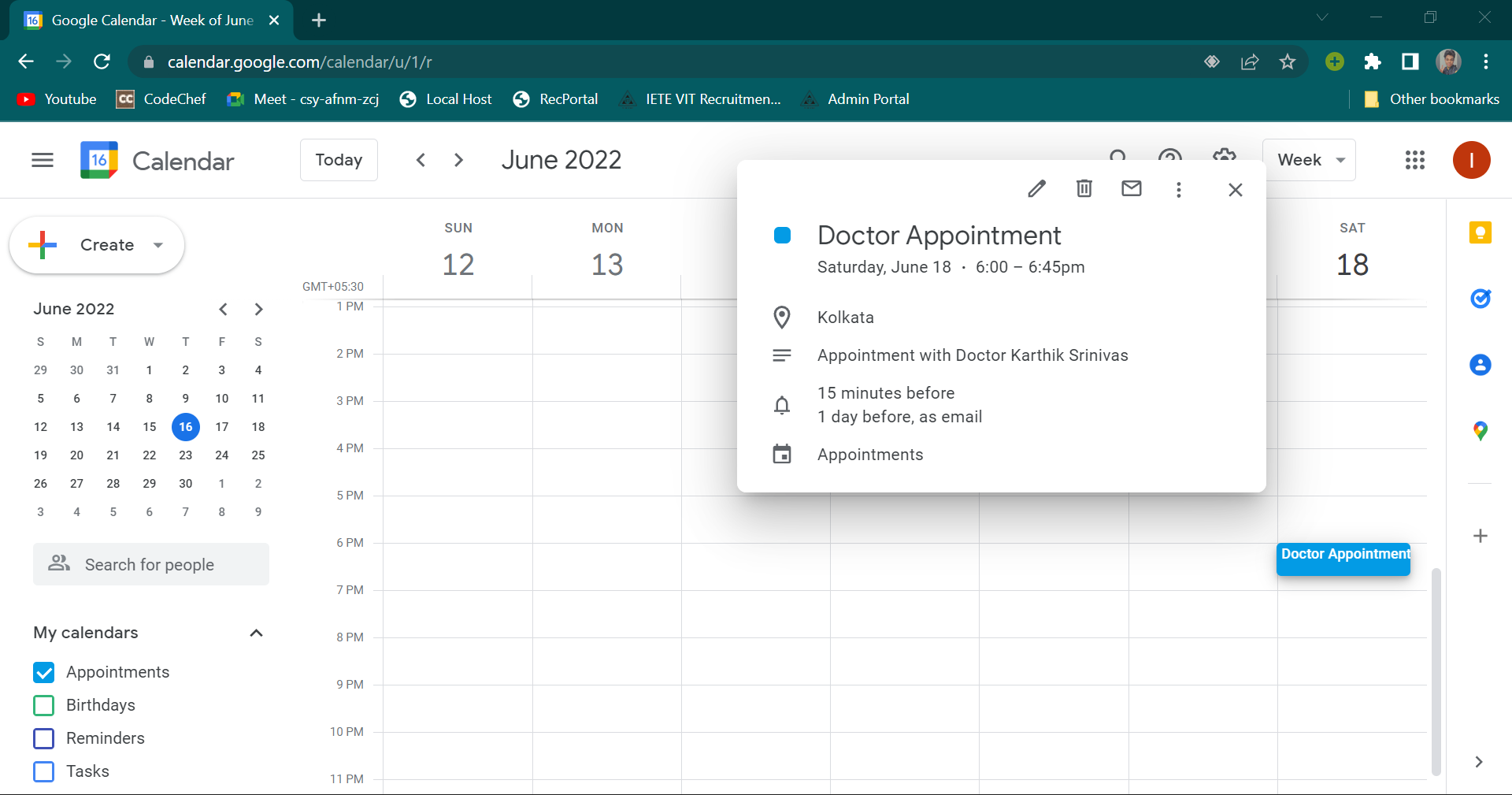
Task: Expand the Create button dropdown arrow
Action: click(x=156, y=245)
